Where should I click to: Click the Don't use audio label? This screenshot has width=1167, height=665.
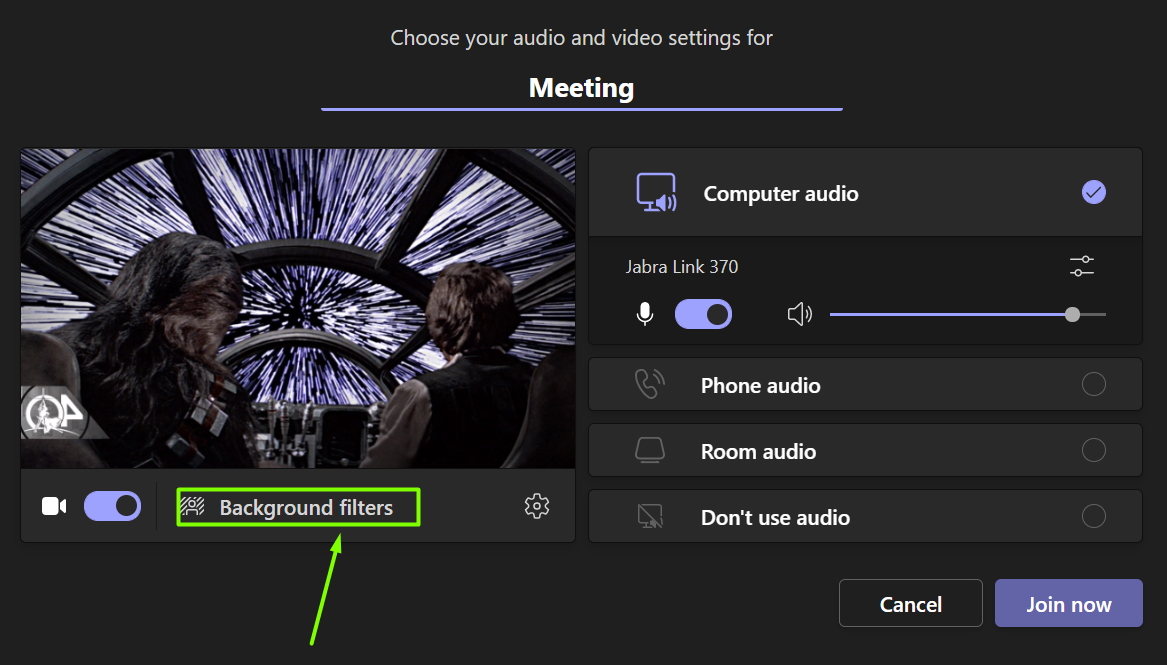pyautogui.click(x=776, y=518)
